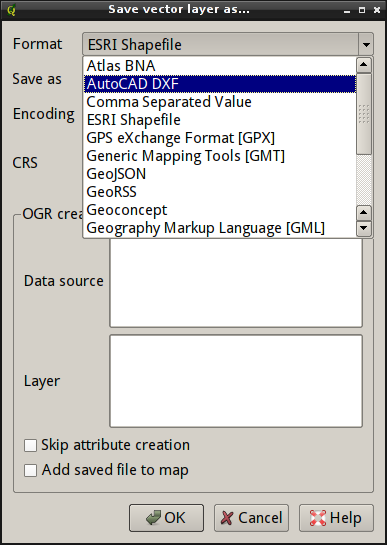Screen dimensions: 387x545
Task: Pick Comma Separated Value format
Action: (220, 102)
